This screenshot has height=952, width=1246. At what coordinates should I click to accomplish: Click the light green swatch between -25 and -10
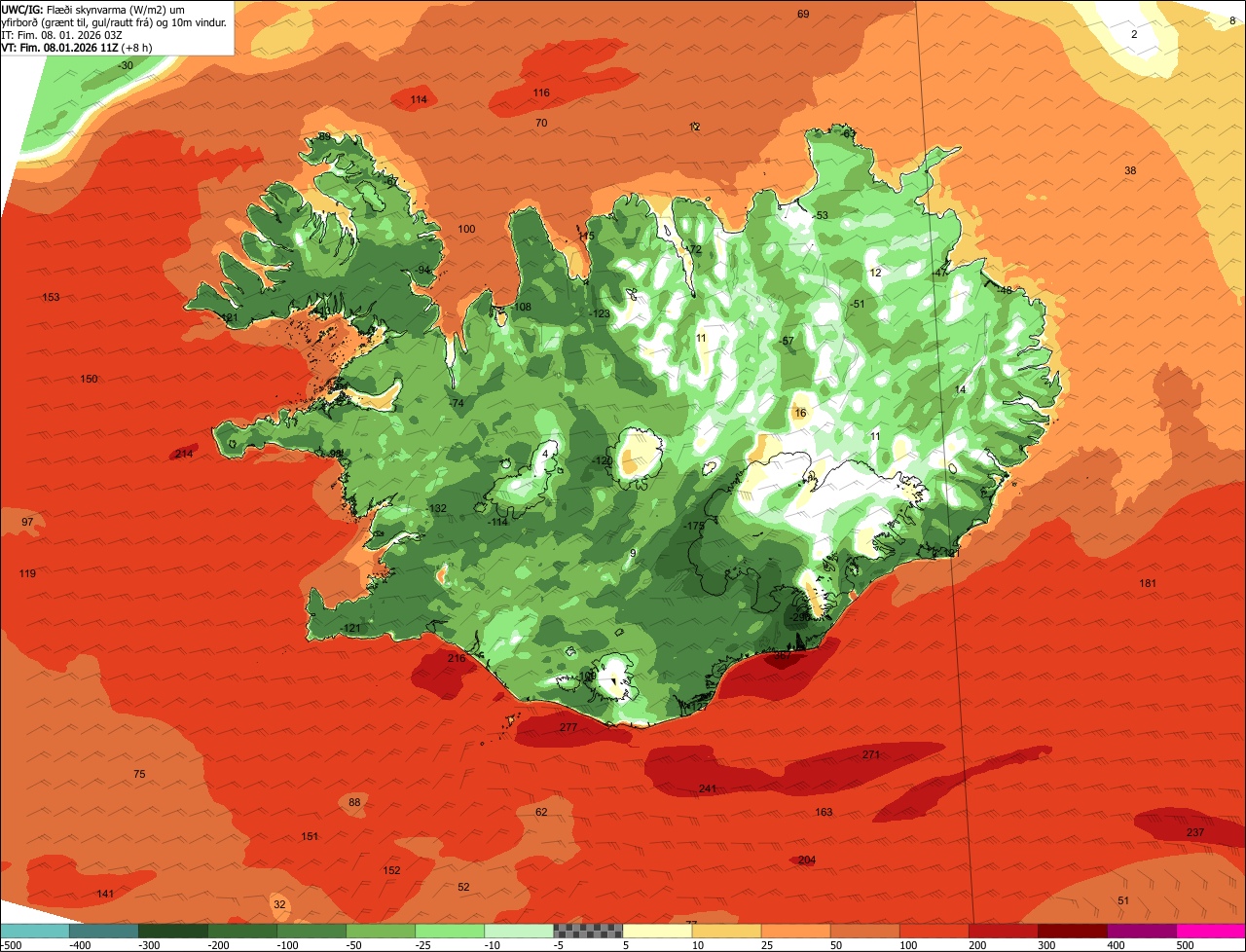(450, 932)
